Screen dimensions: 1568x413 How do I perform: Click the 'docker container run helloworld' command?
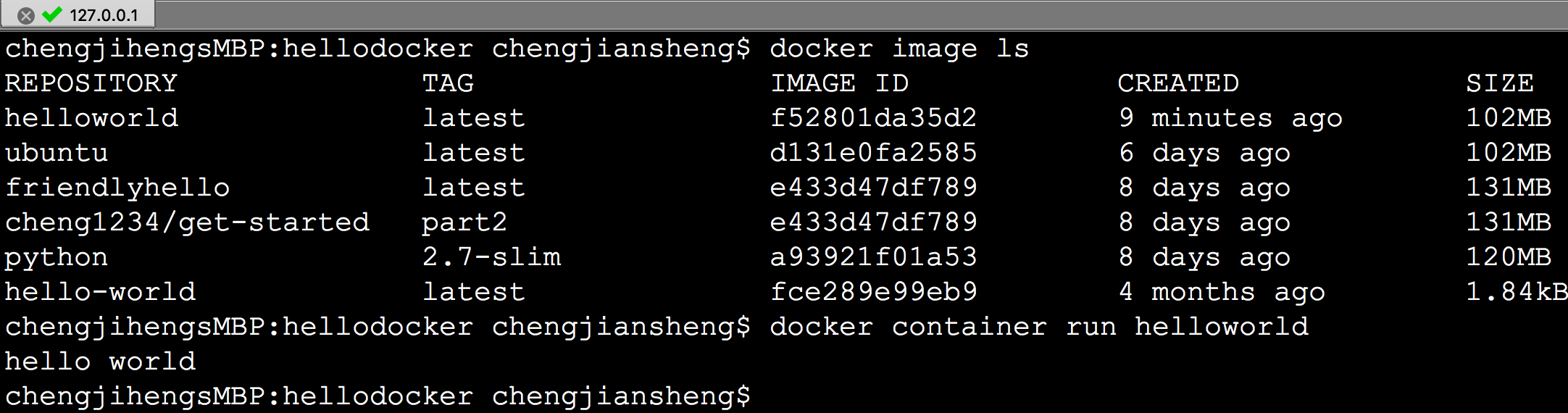[1038, 327]
